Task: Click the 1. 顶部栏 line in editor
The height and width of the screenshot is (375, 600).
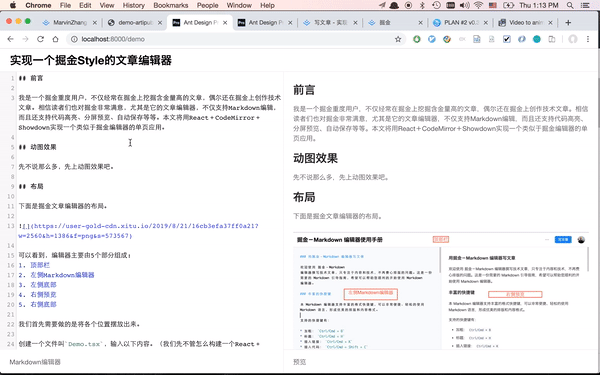Action: [34, 265]
